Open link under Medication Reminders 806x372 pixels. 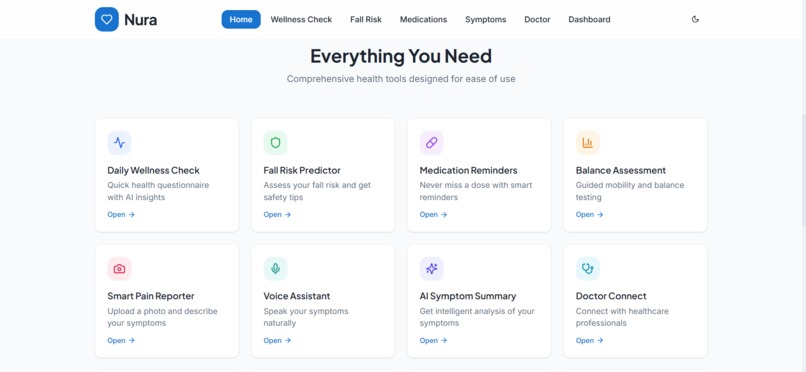[x=433, y=215]
